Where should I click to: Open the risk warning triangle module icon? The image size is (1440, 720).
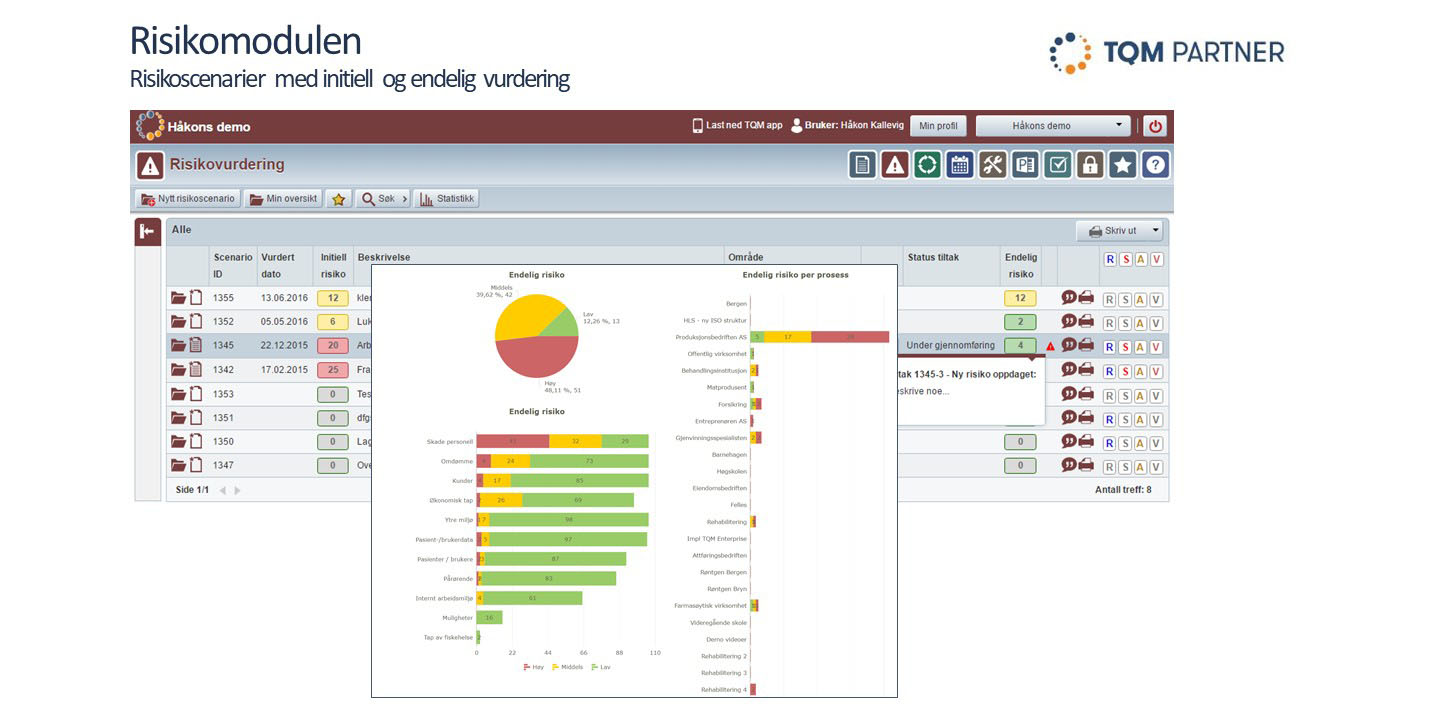click(x=895, y=165)
